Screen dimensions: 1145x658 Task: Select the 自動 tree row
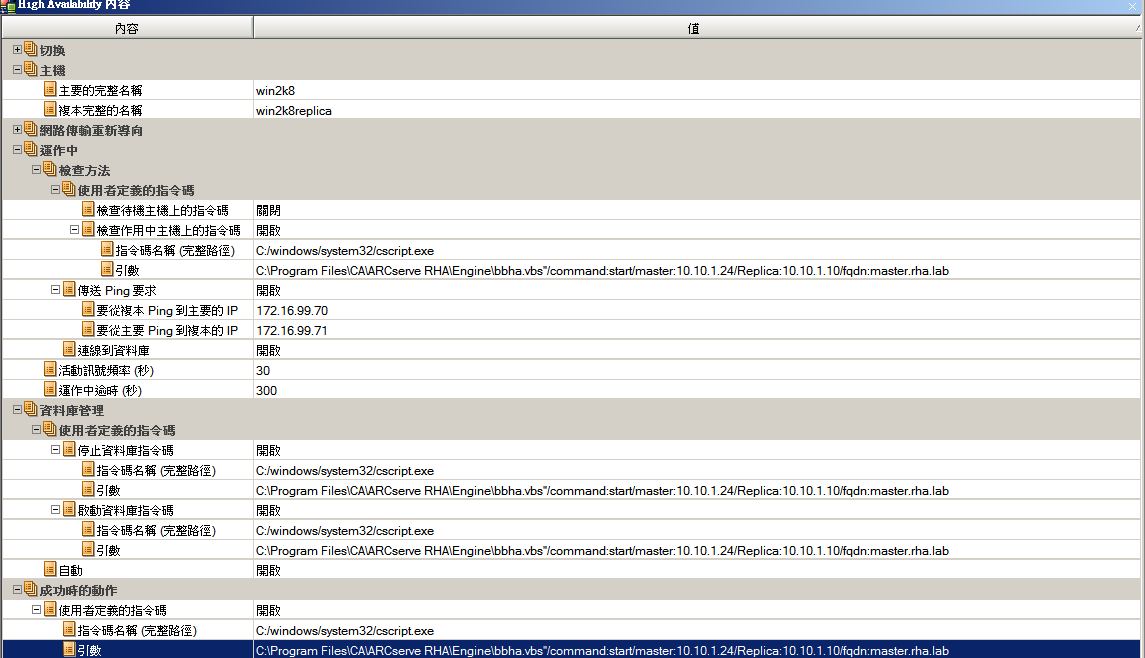coord(70,570)
